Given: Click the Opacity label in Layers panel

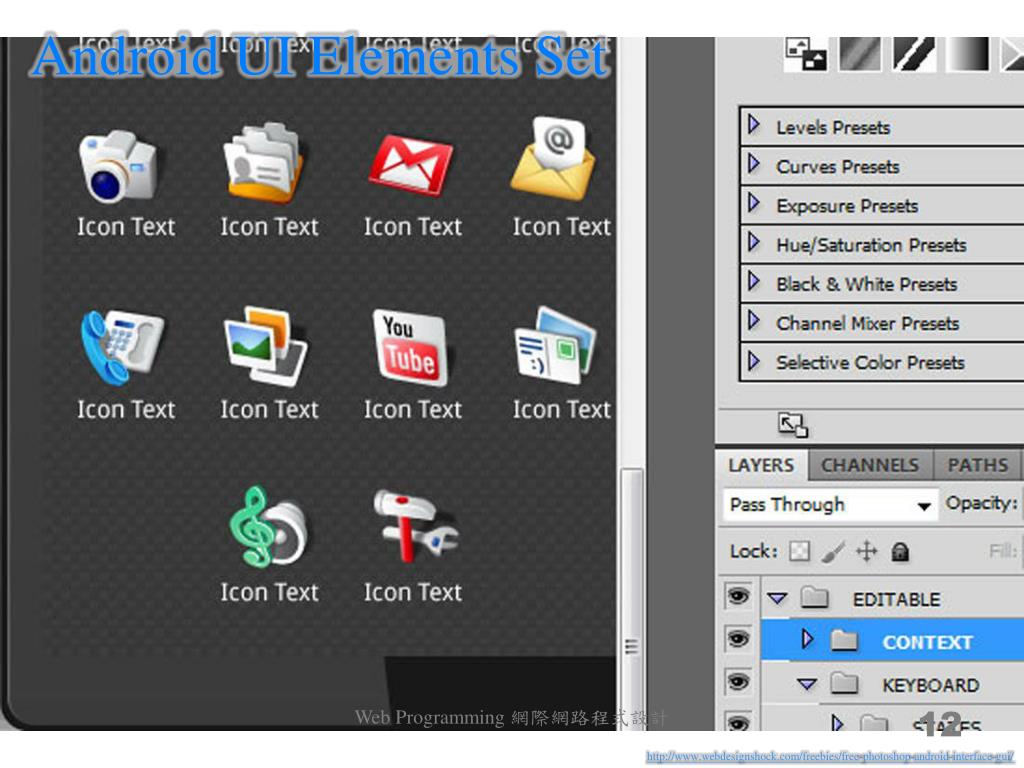Looking at the screenshot, I should [982, 503].
